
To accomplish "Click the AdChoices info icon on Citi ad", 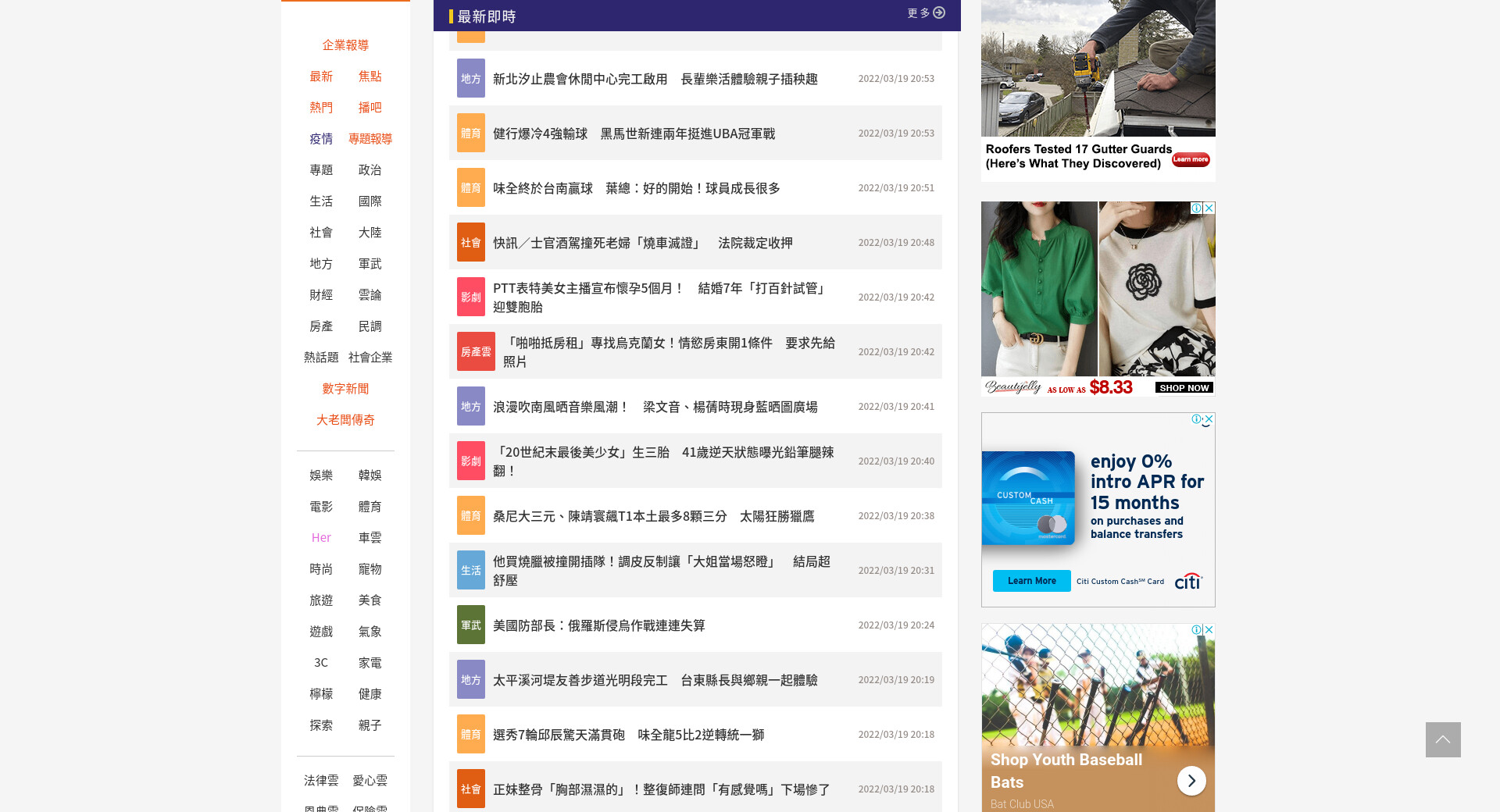I will pyautogui.click(x=1196, y=419).
